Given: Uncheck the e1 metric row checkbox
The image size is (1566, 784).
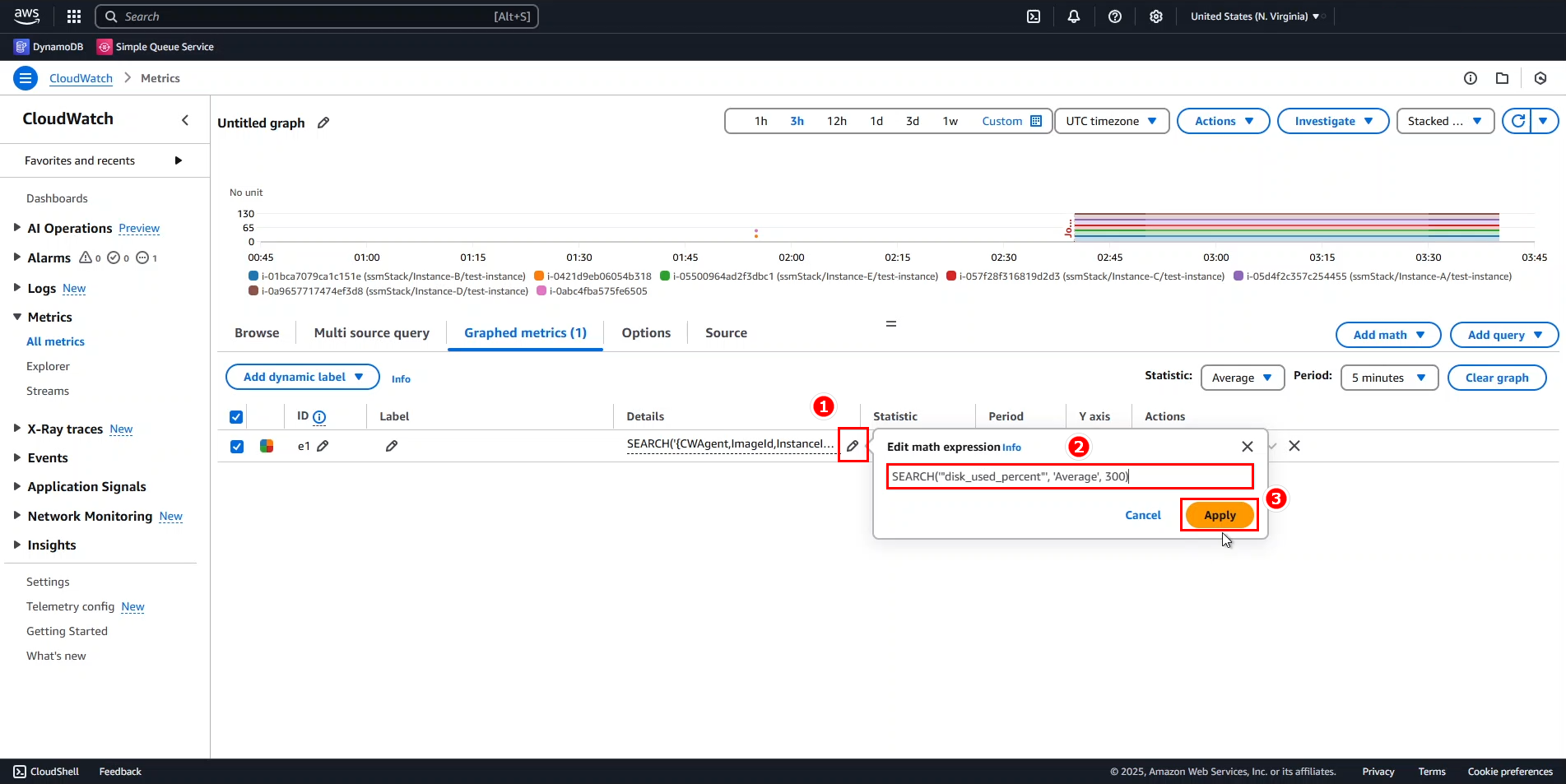Looking at the screenshot, I should pos(237,446).
